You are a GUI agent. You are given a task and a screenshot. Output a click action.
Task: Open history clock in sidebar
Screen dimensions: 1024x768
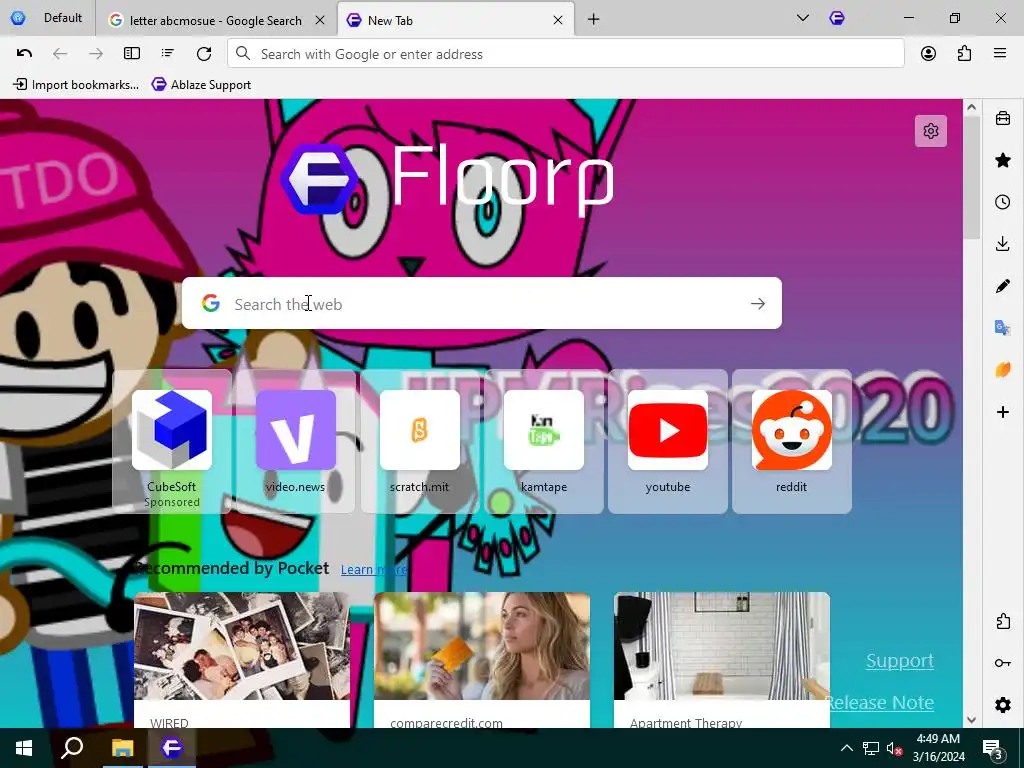point(1003,202)
